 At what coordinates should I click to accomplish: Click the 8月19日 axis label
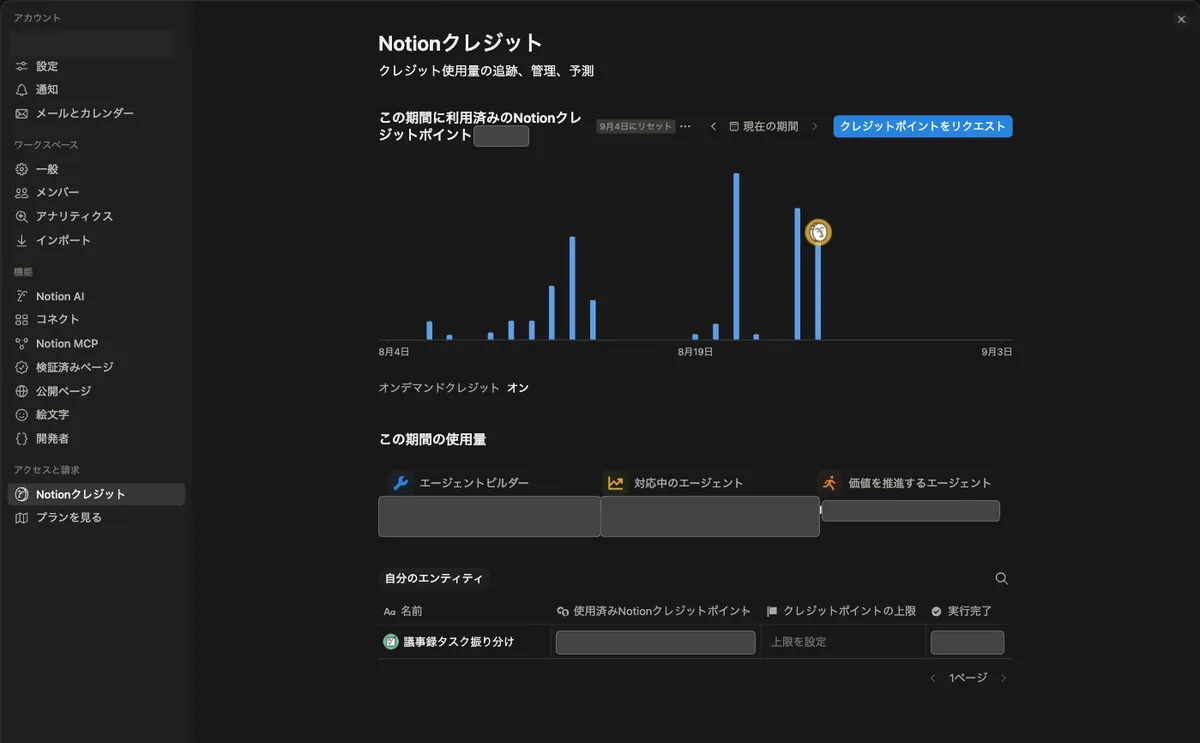click(695, 352)
